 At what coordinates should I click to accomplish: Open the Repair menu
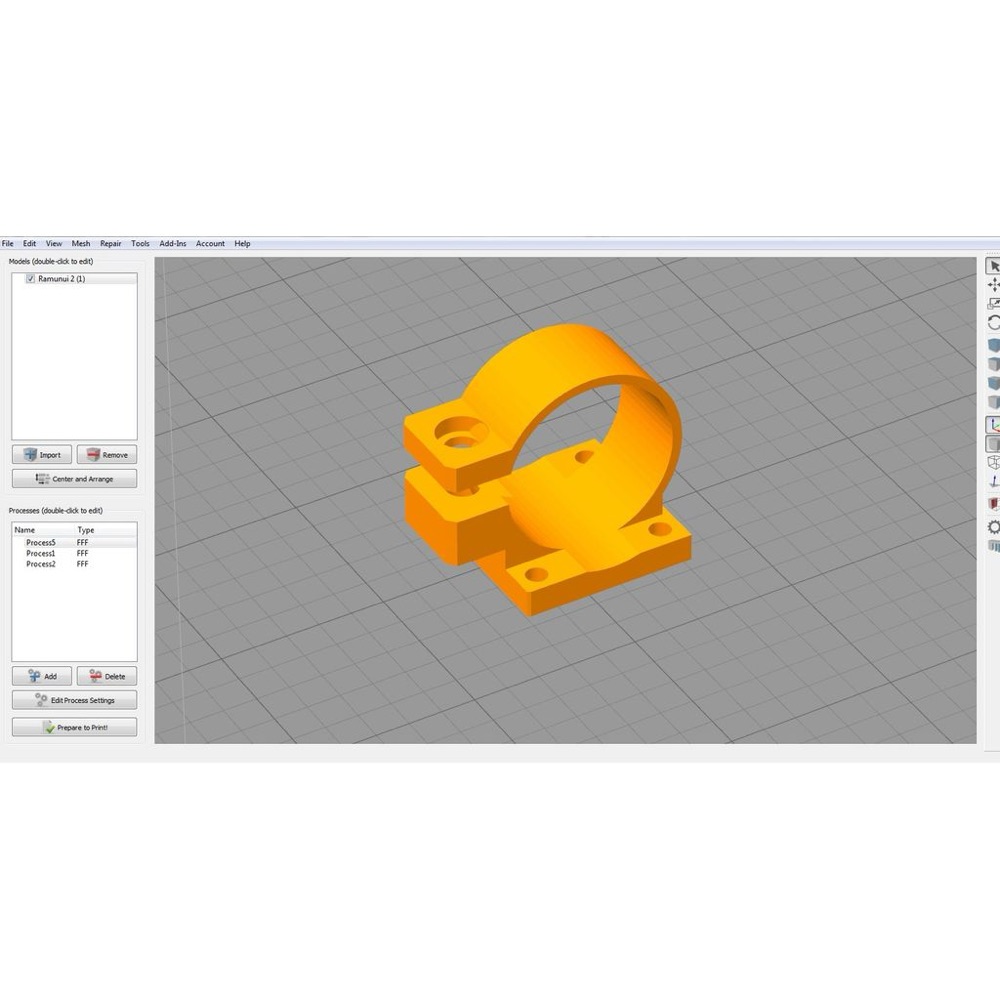pyautogui.click(x=110, y=244)
